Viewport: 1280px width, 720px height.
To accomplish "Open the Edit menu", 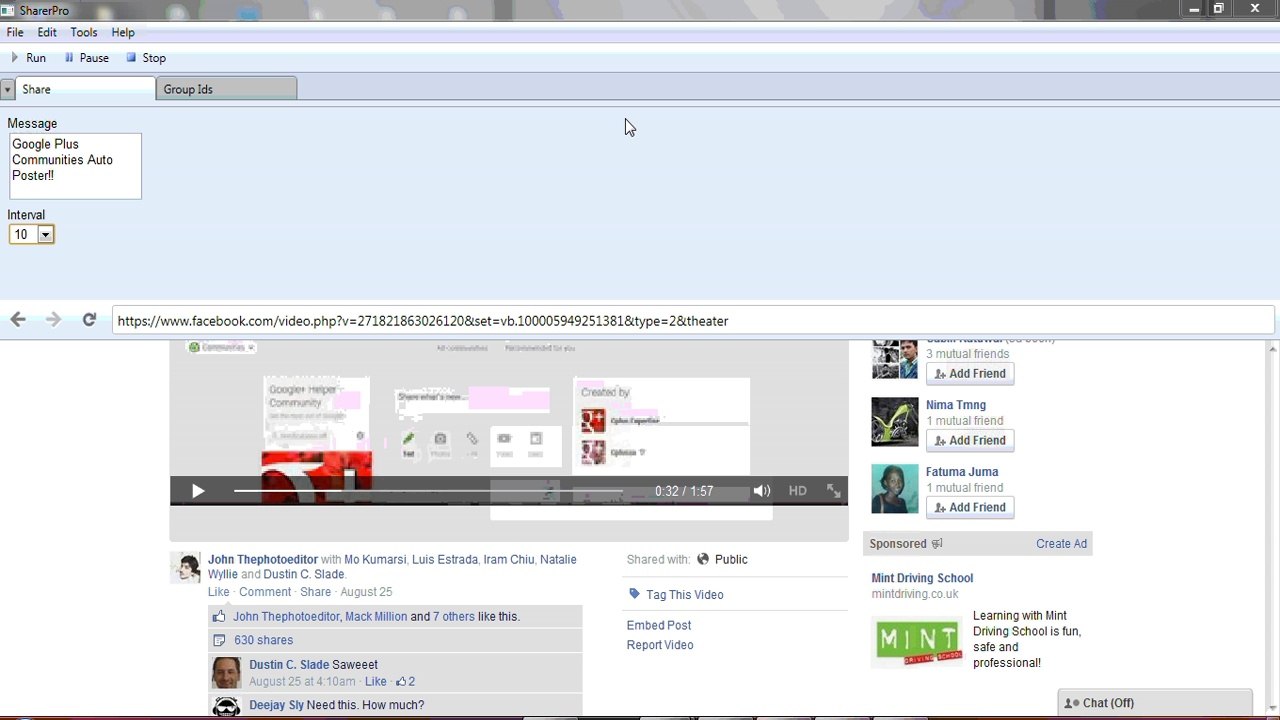I will (47, 32).
